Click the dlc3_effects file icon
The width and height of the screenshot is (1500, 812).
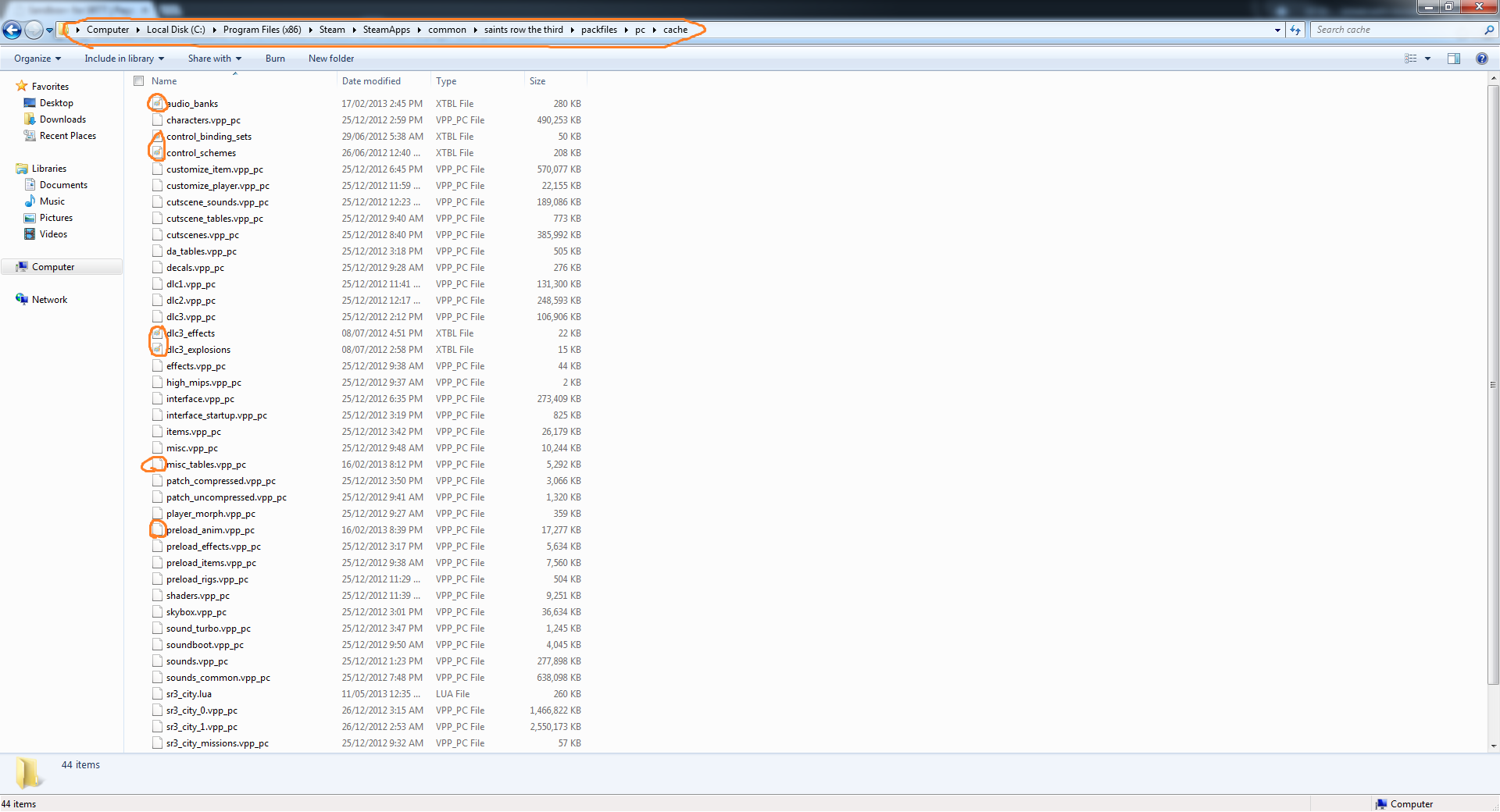157,333
